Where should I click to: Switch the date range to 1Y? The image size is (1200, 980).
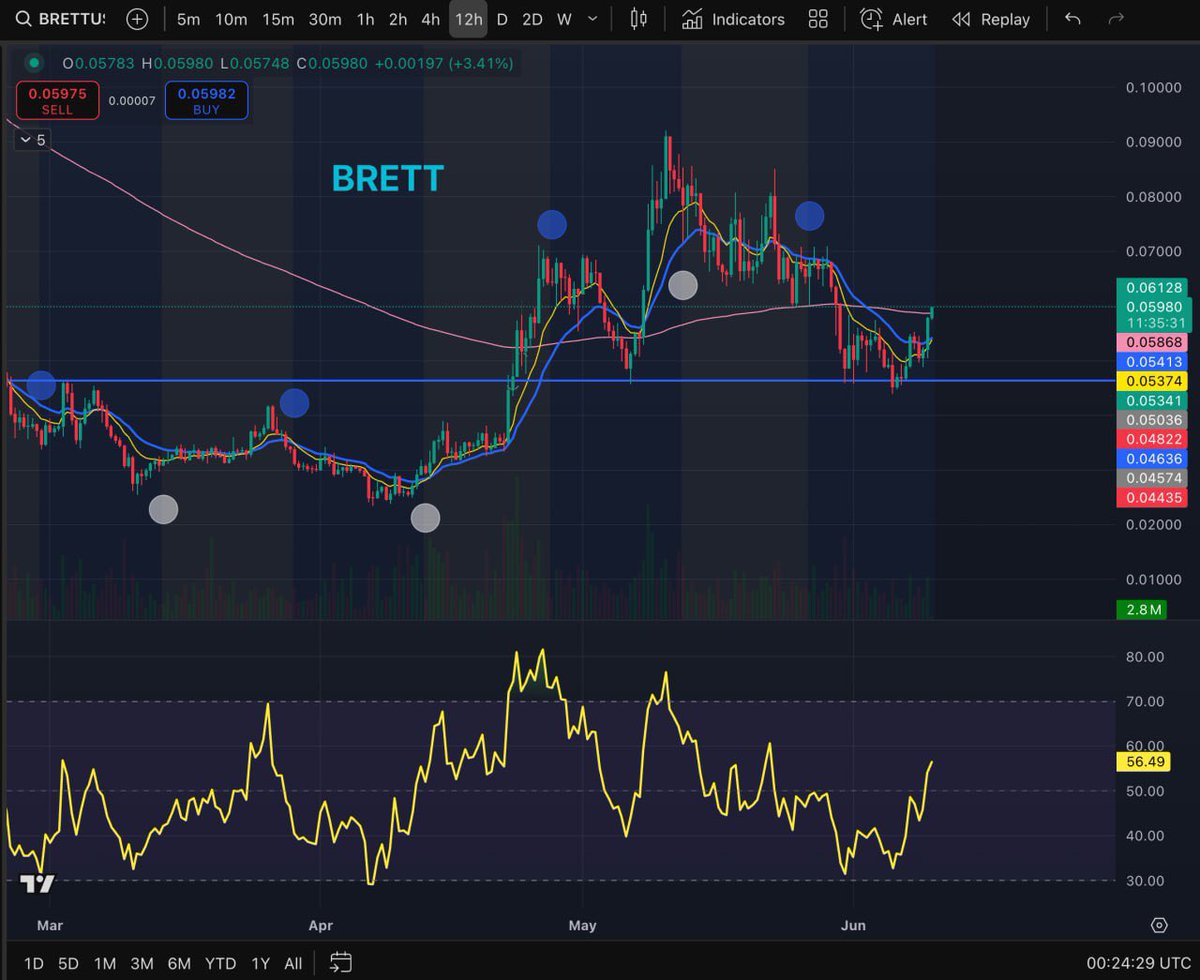click(x=260, y=963)
